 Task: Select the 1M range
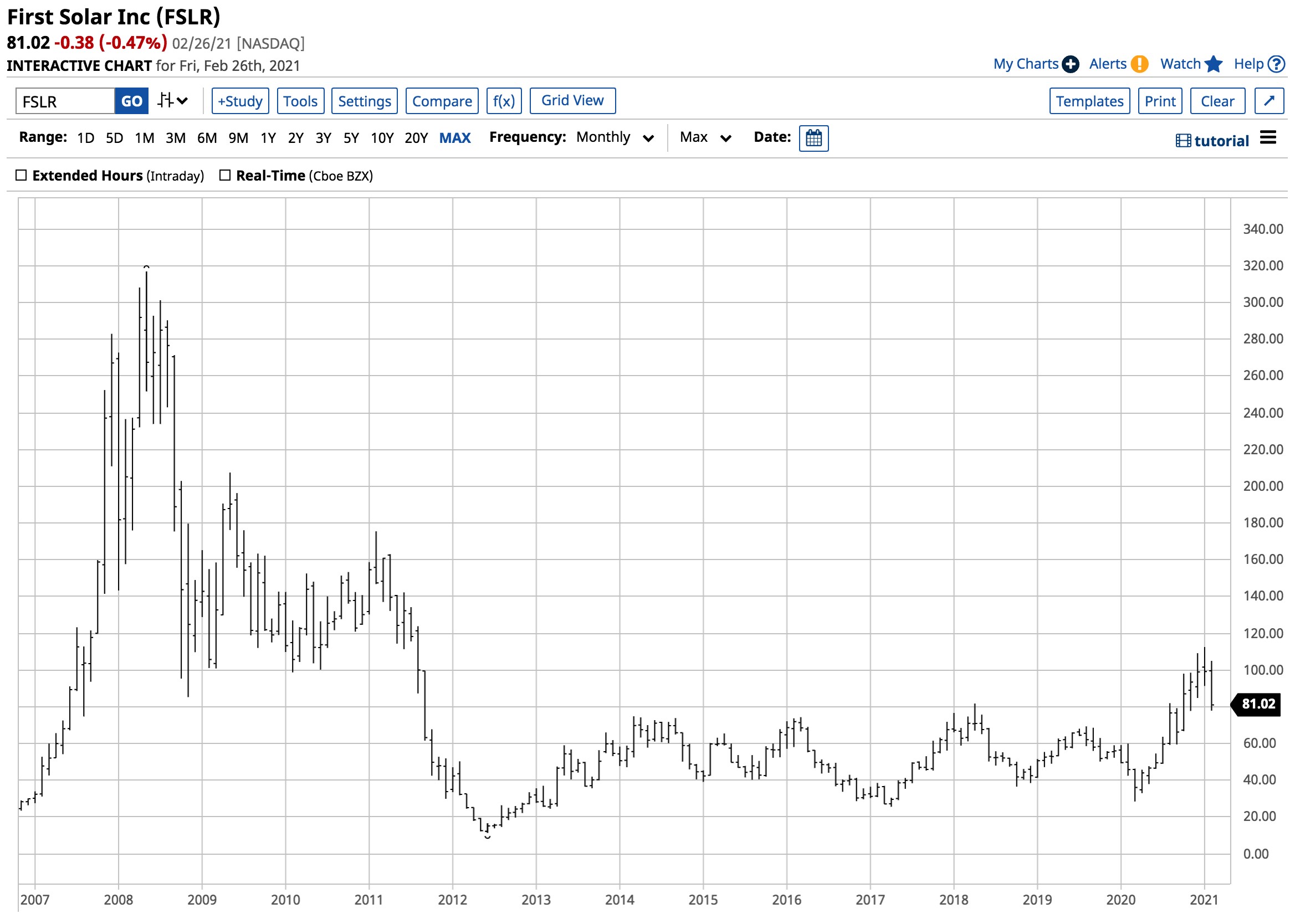(145, 138)
